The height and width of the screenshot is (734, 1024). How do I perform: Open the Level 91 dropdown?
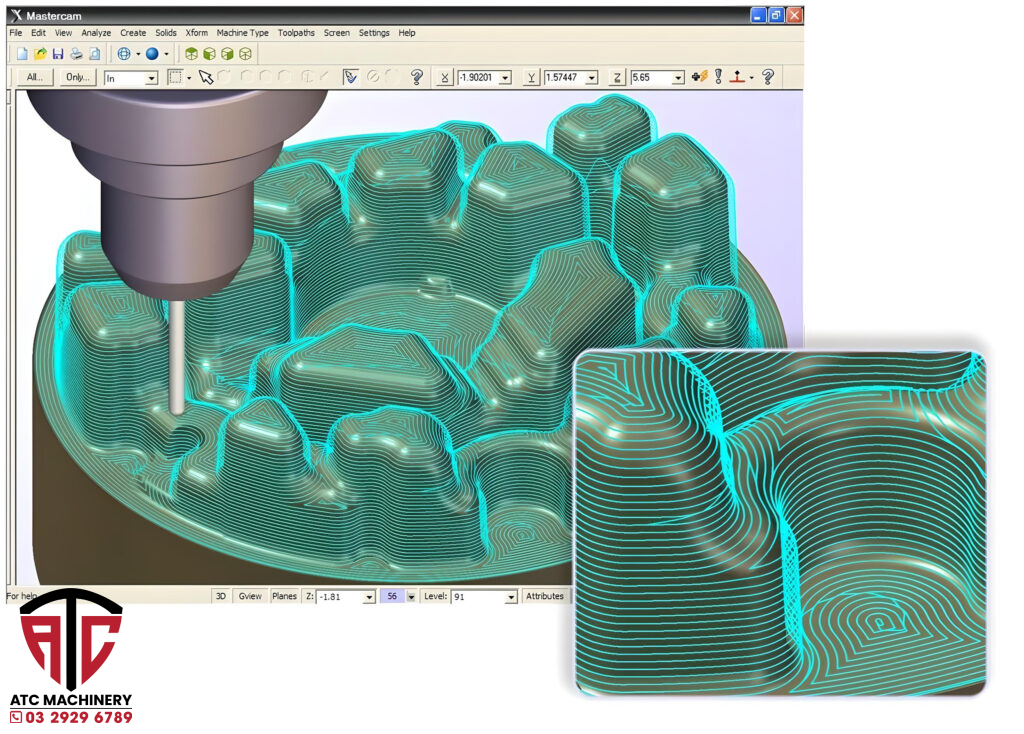[511, 597]
